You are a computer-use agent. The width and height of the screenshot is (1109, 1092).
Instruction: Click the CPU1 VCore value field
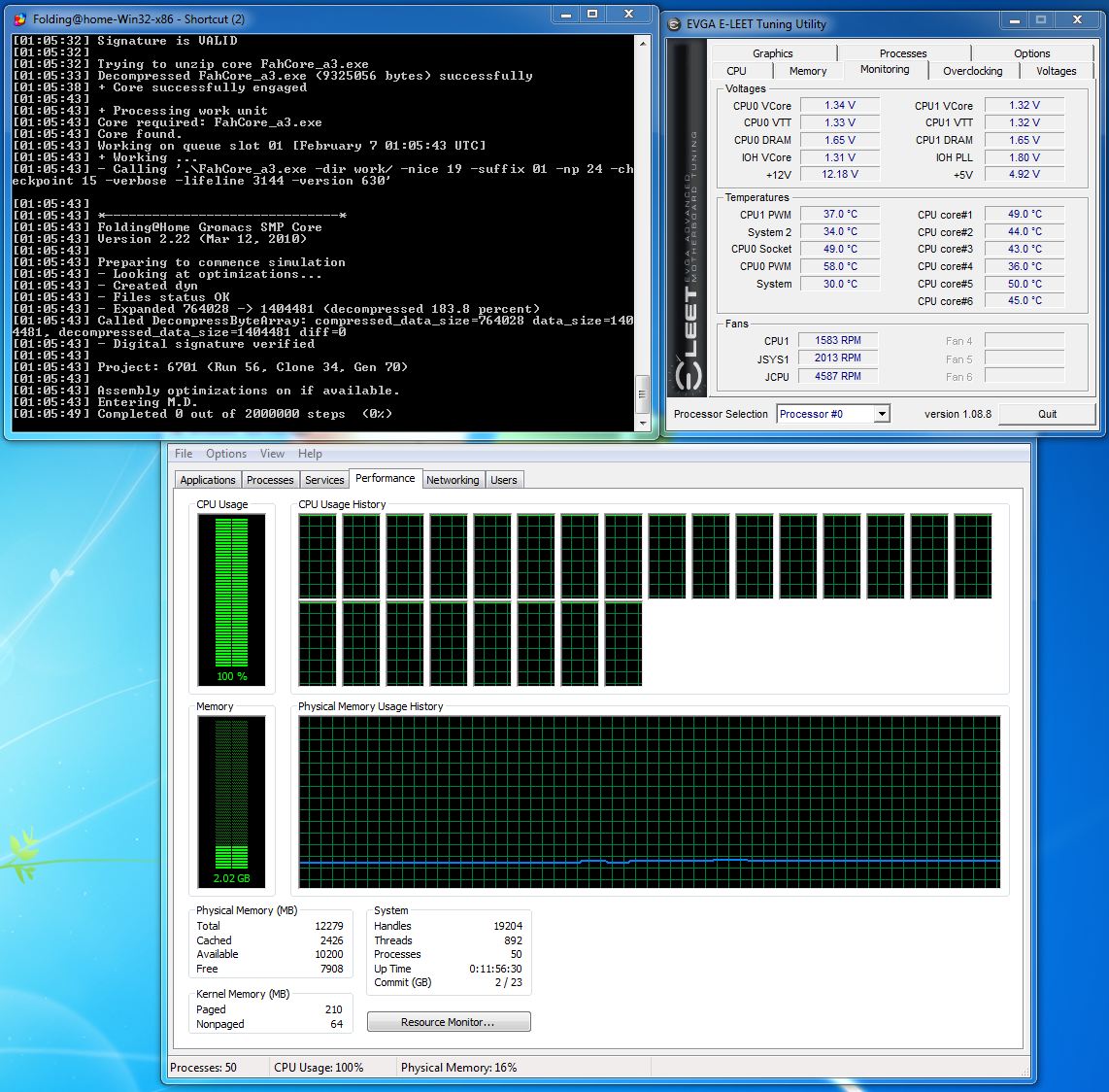pos(1025,106)
